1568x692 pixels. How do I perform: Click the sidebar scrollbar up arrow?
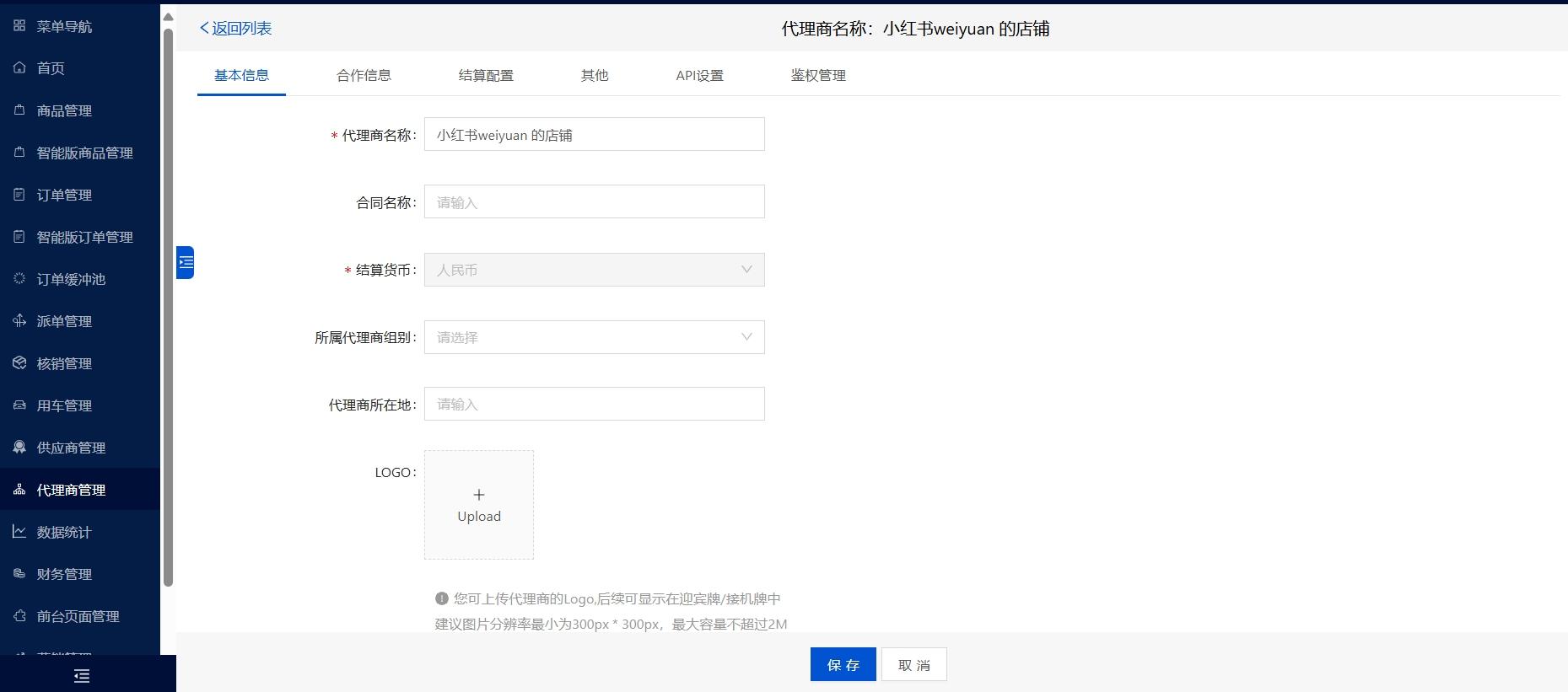pos(168,16)
